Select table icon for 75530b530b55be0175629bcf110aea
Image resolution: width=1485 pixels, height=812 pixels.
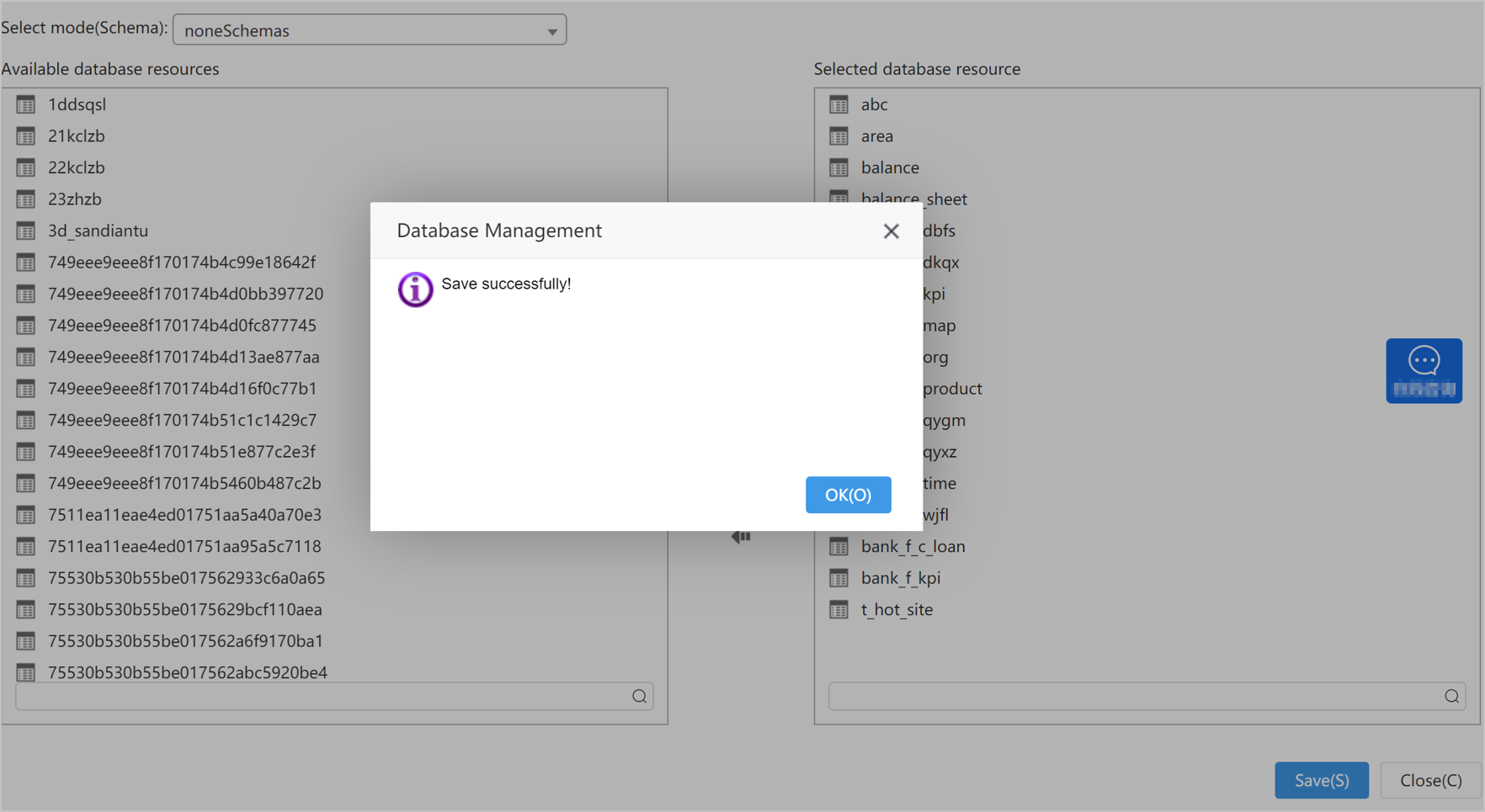point(26,609)
